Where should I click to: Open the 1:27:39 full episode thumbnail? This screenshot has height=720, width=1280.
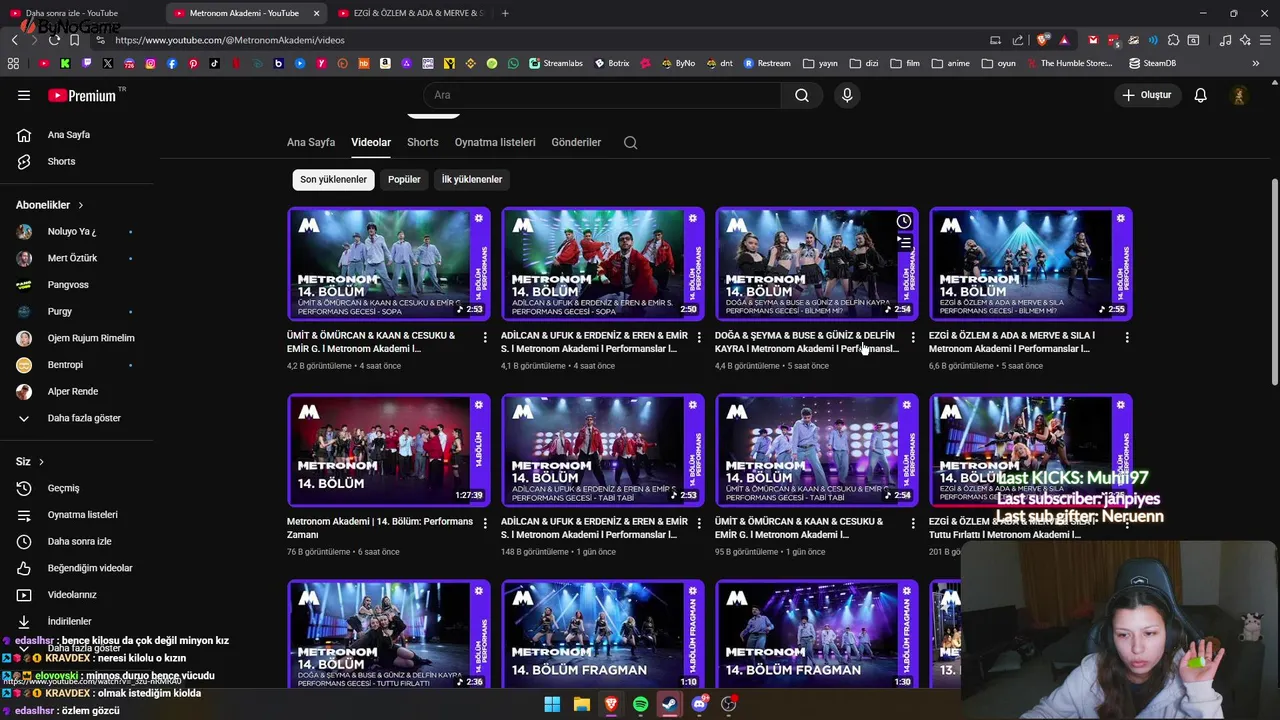389,450
